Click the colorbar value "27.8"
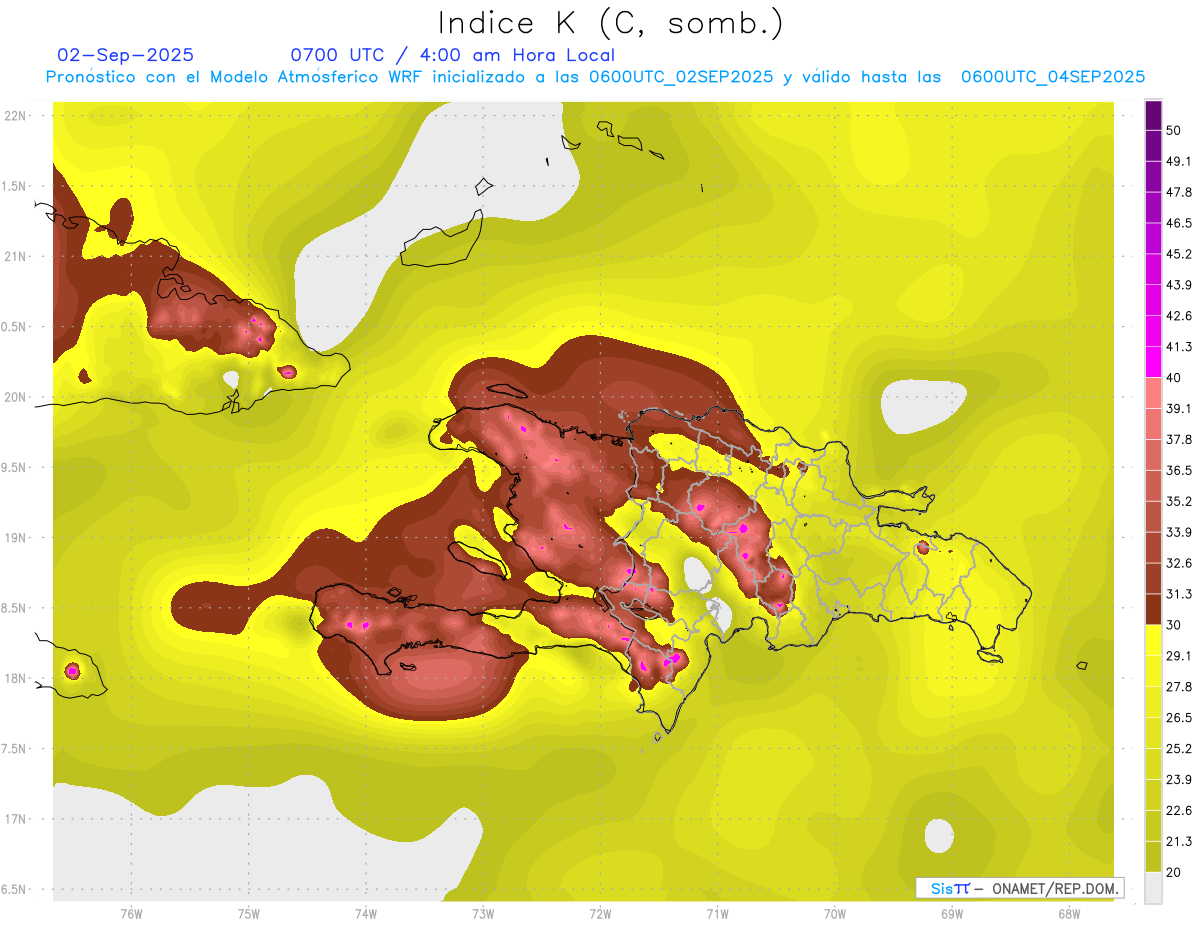This screenshot has height=927, width=1200. pos(1179,686)
